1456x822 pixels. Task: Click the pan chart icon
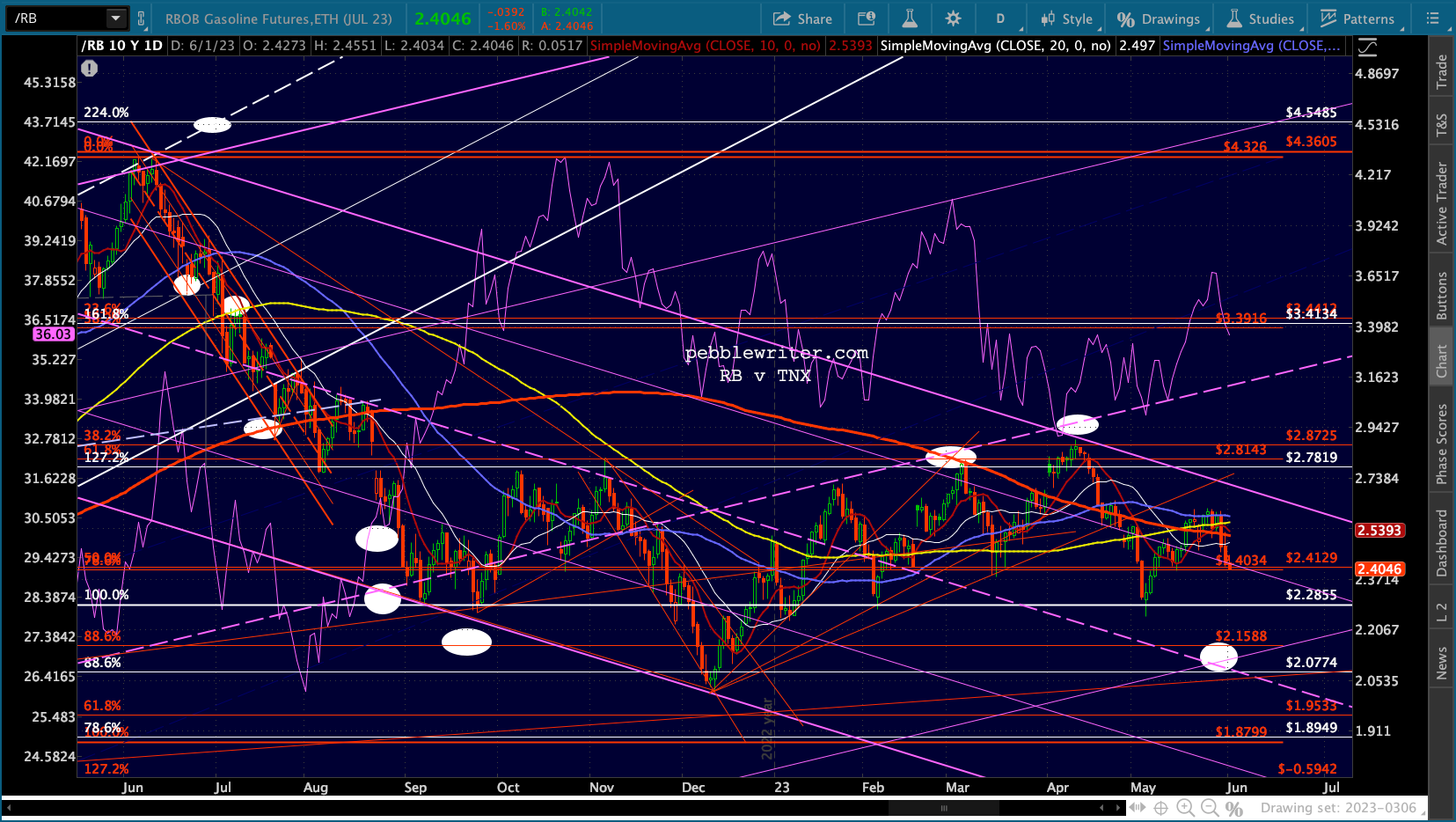[1138, 808]
